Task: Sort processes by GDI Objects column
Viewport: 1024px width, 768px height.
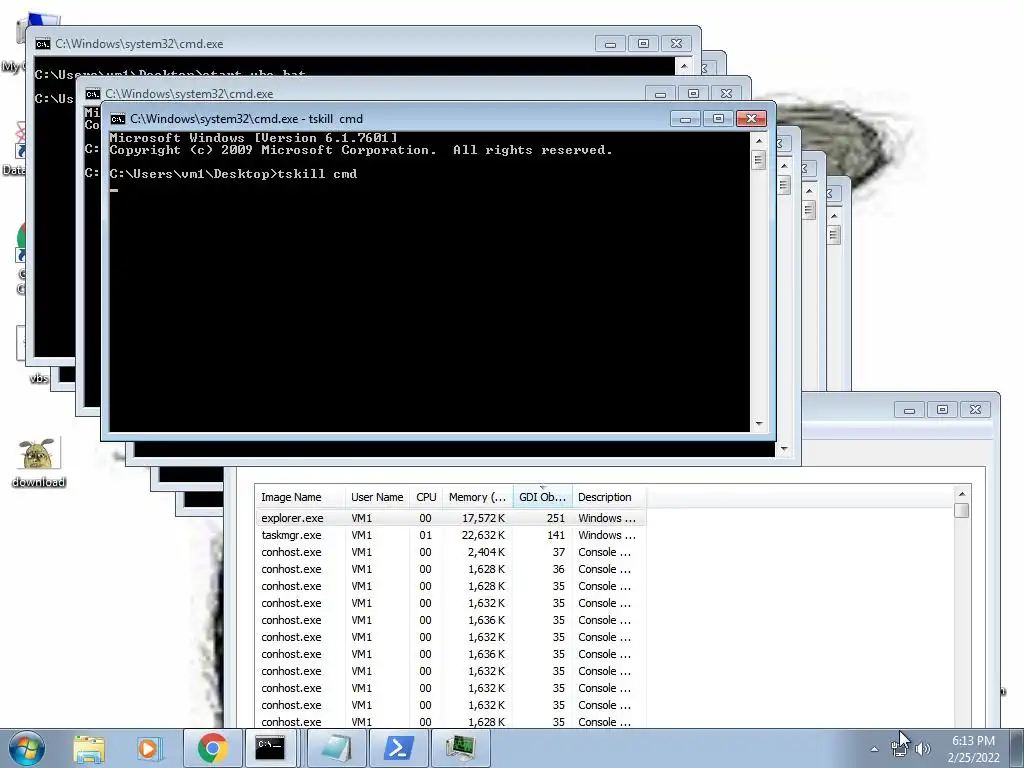Action: [x=542, y=497]
